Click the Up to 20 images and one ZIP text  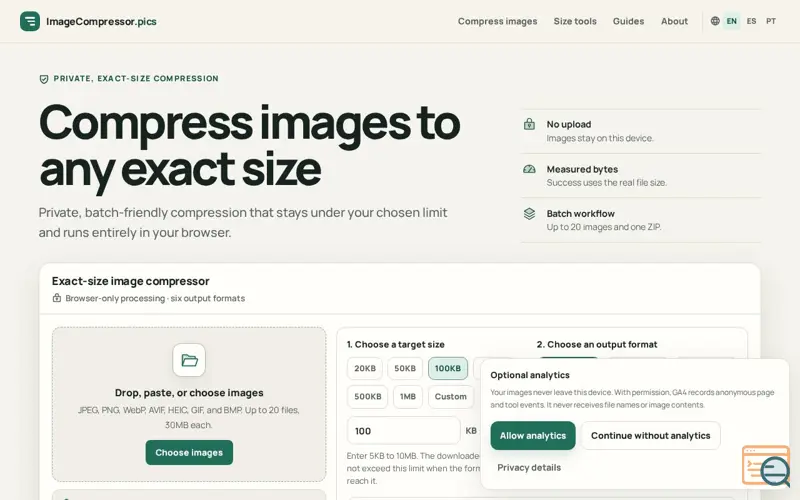[x=604, y=227]
